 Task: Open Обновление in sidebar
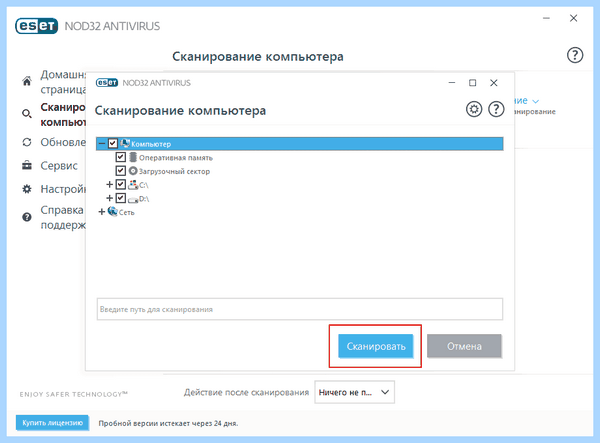pyautogui.click(x=63, y=142)
